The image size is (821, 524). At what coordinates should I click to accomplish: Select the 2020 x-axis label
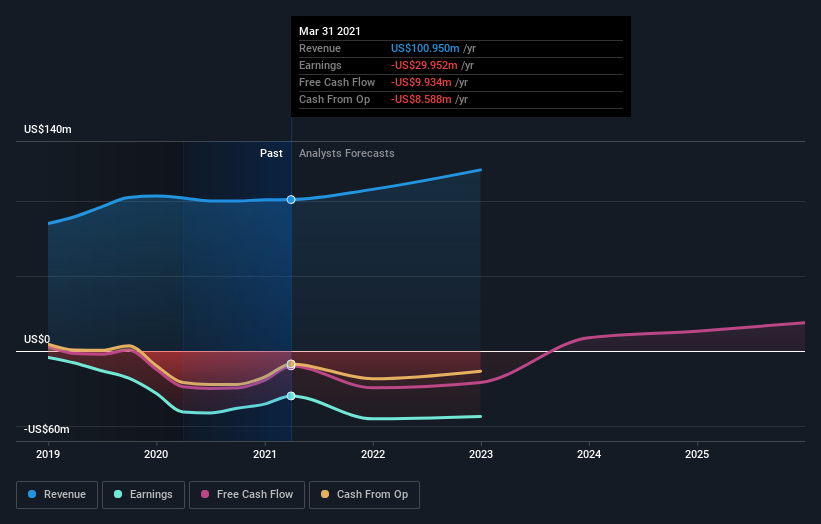pos(156,454)
